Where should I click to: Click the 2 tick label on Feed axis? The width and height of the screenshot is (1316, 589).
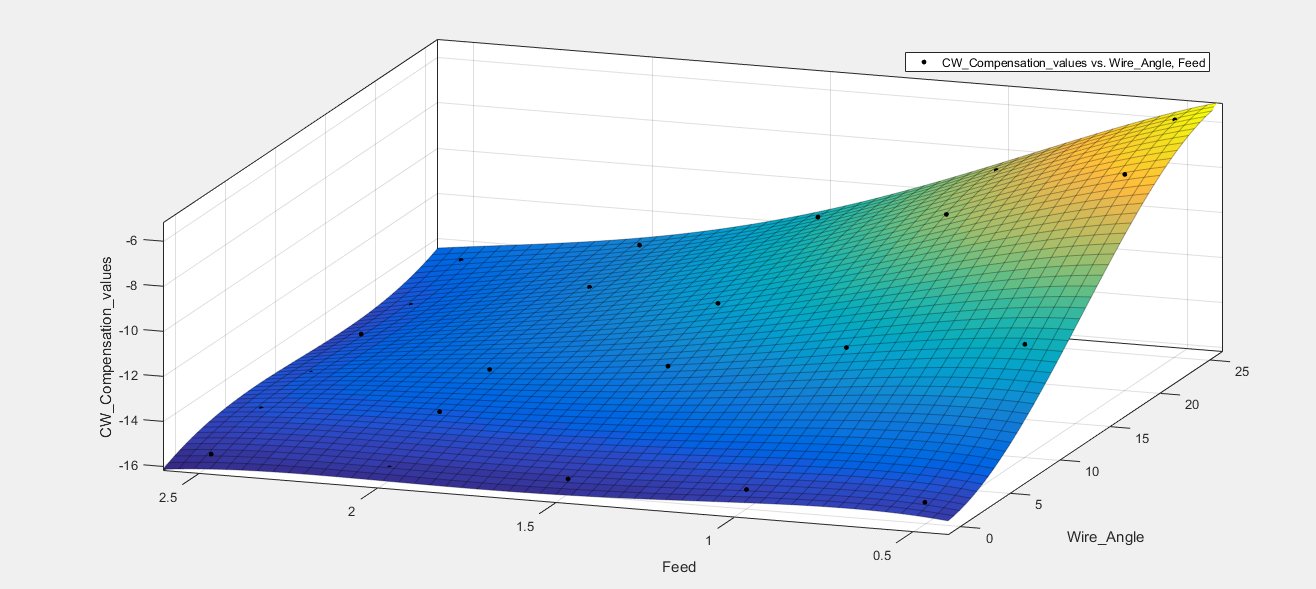pos(352,512)
